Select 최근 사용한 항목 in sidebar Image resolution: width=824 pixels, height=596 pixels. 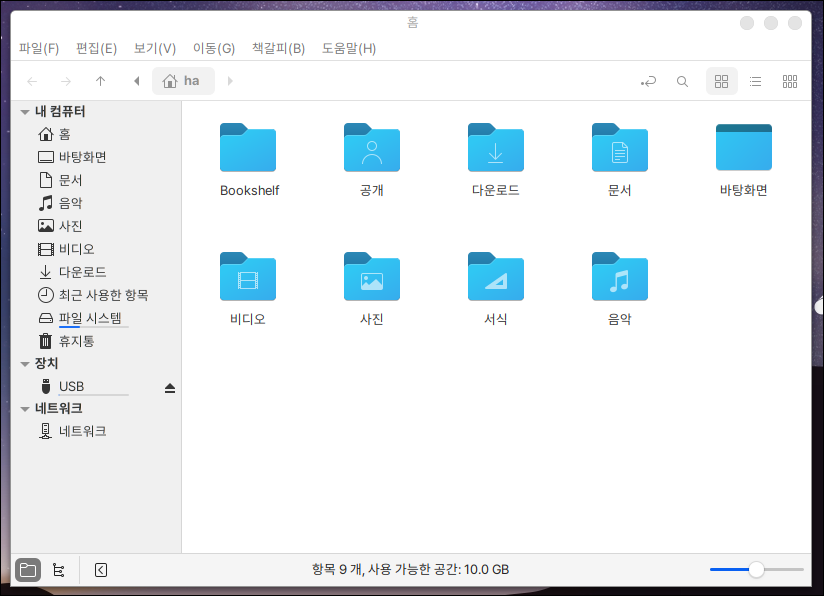coord(103,295)
